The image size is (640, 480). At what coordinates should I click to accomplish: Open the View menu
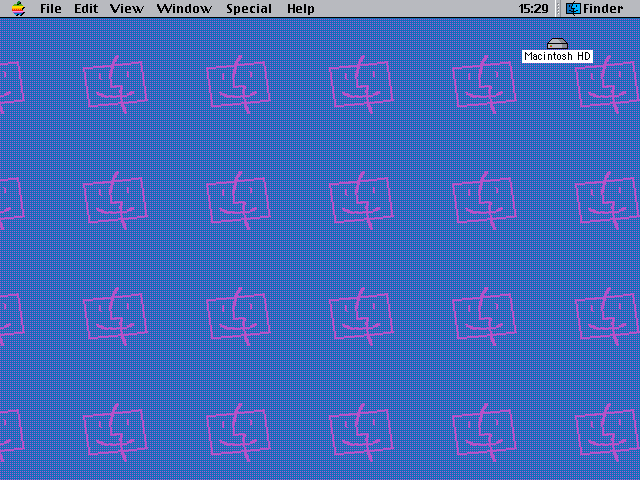(127, 9)
